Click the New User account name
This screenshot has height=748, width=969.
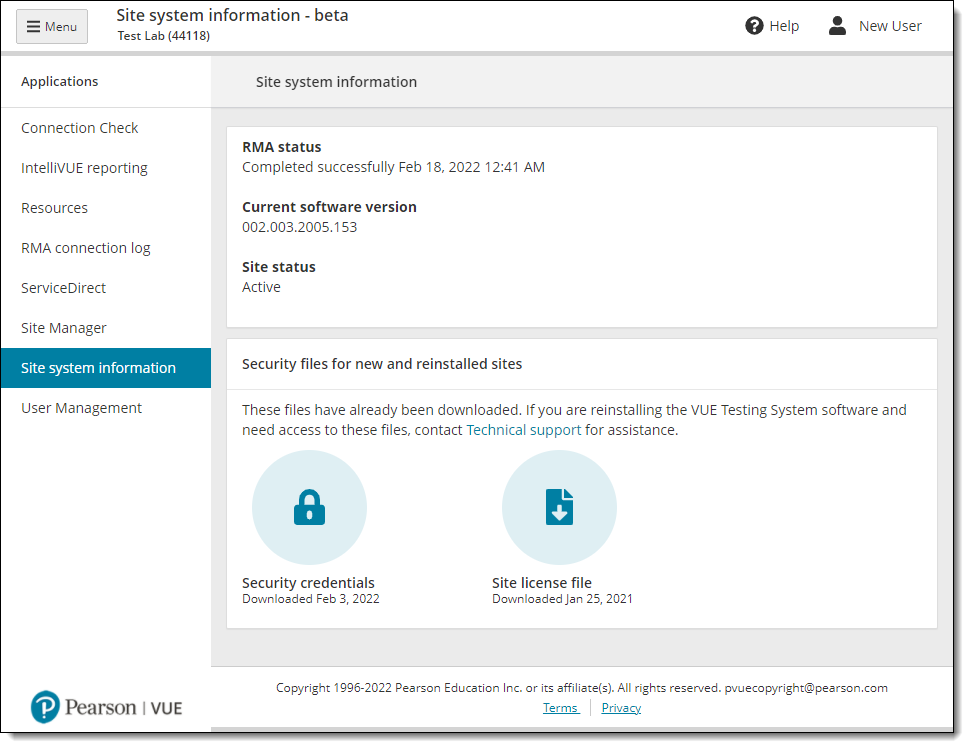(x=890, y=26)
